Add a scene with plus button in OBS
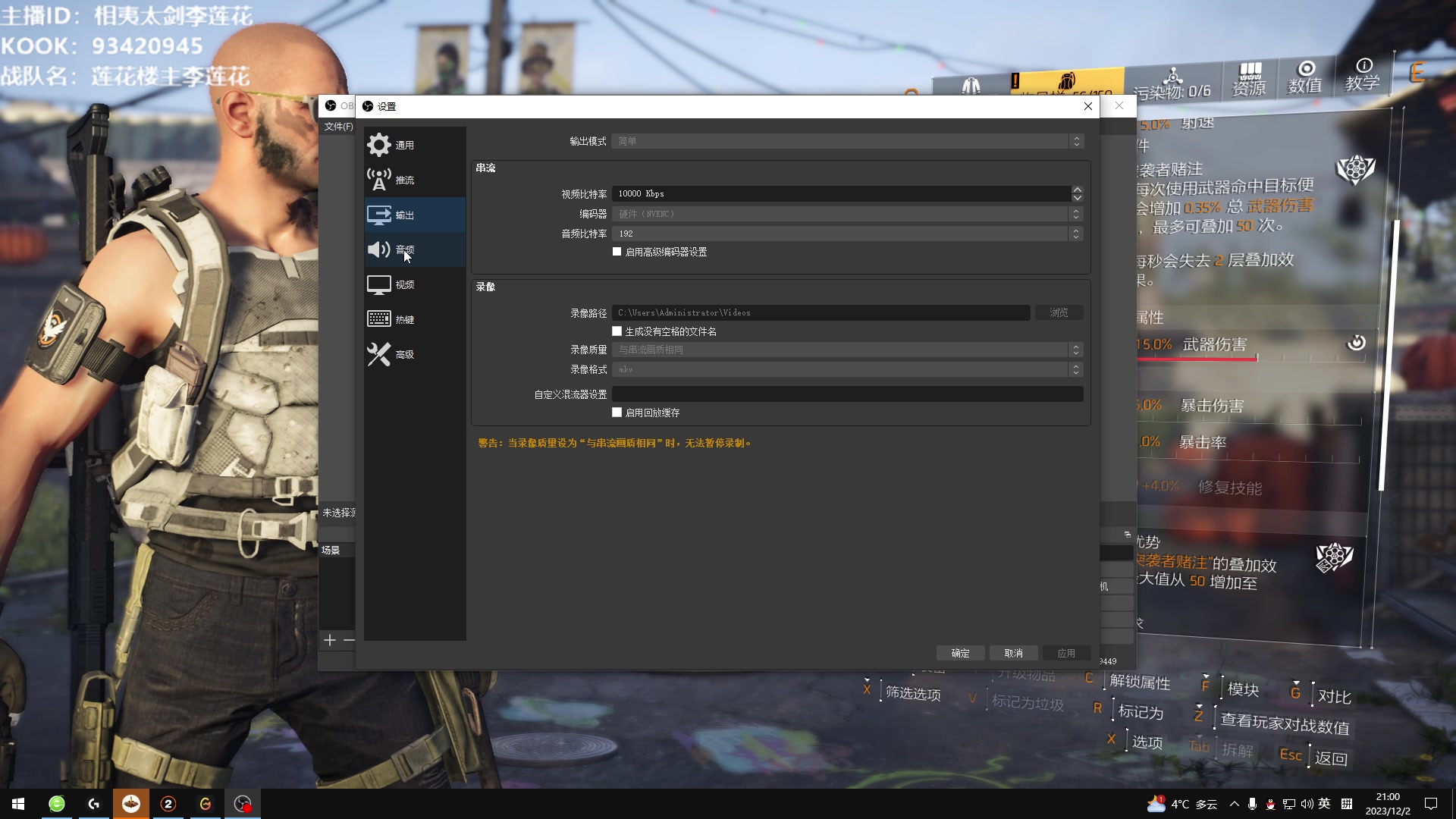Screen dimensions: 1456x819 pyautogui.click(x=330, y=640)
